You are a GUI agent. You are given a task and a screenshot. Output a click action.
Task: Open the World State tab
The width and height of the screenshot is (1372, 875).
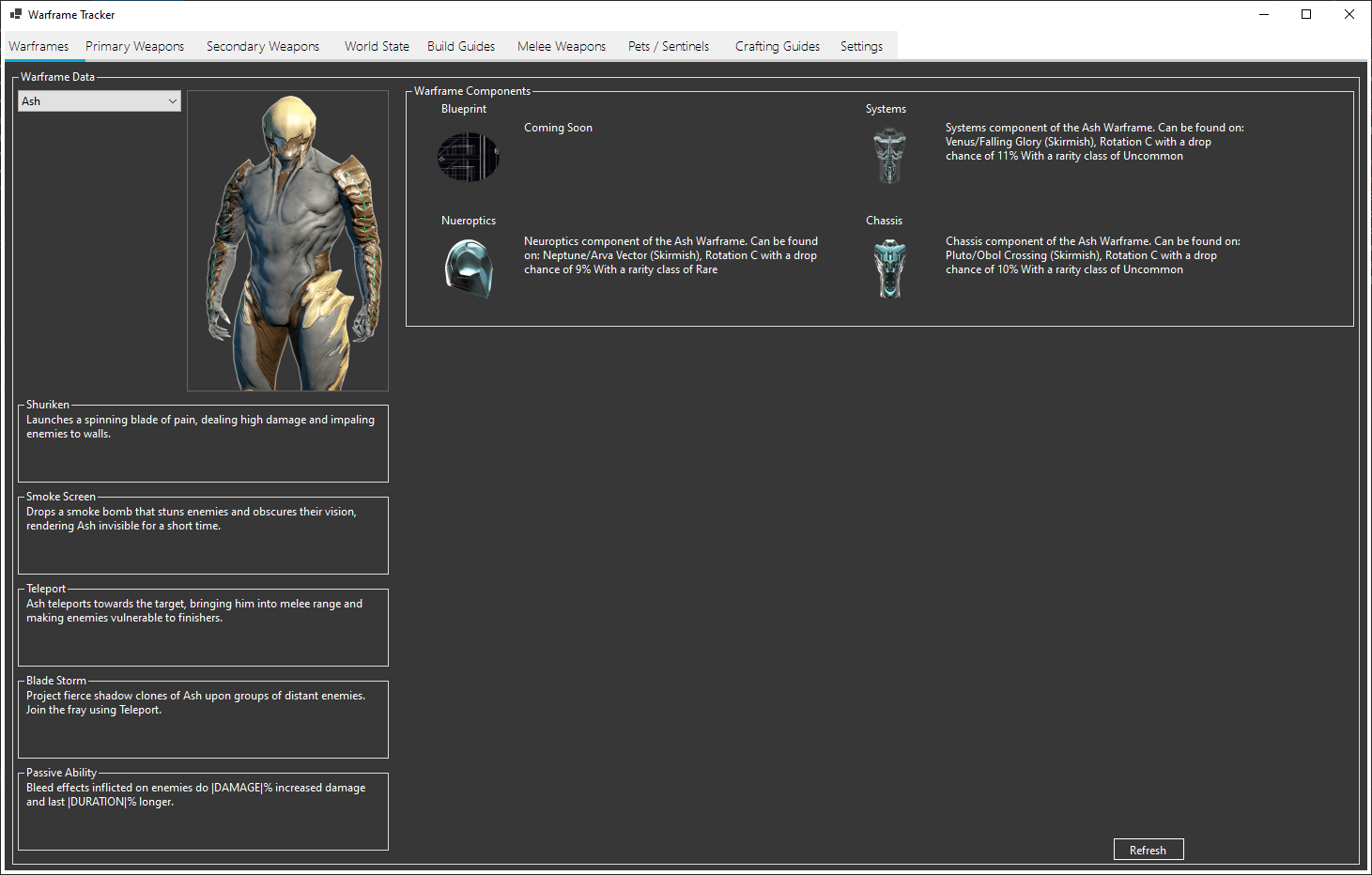(x=376, y=45)
